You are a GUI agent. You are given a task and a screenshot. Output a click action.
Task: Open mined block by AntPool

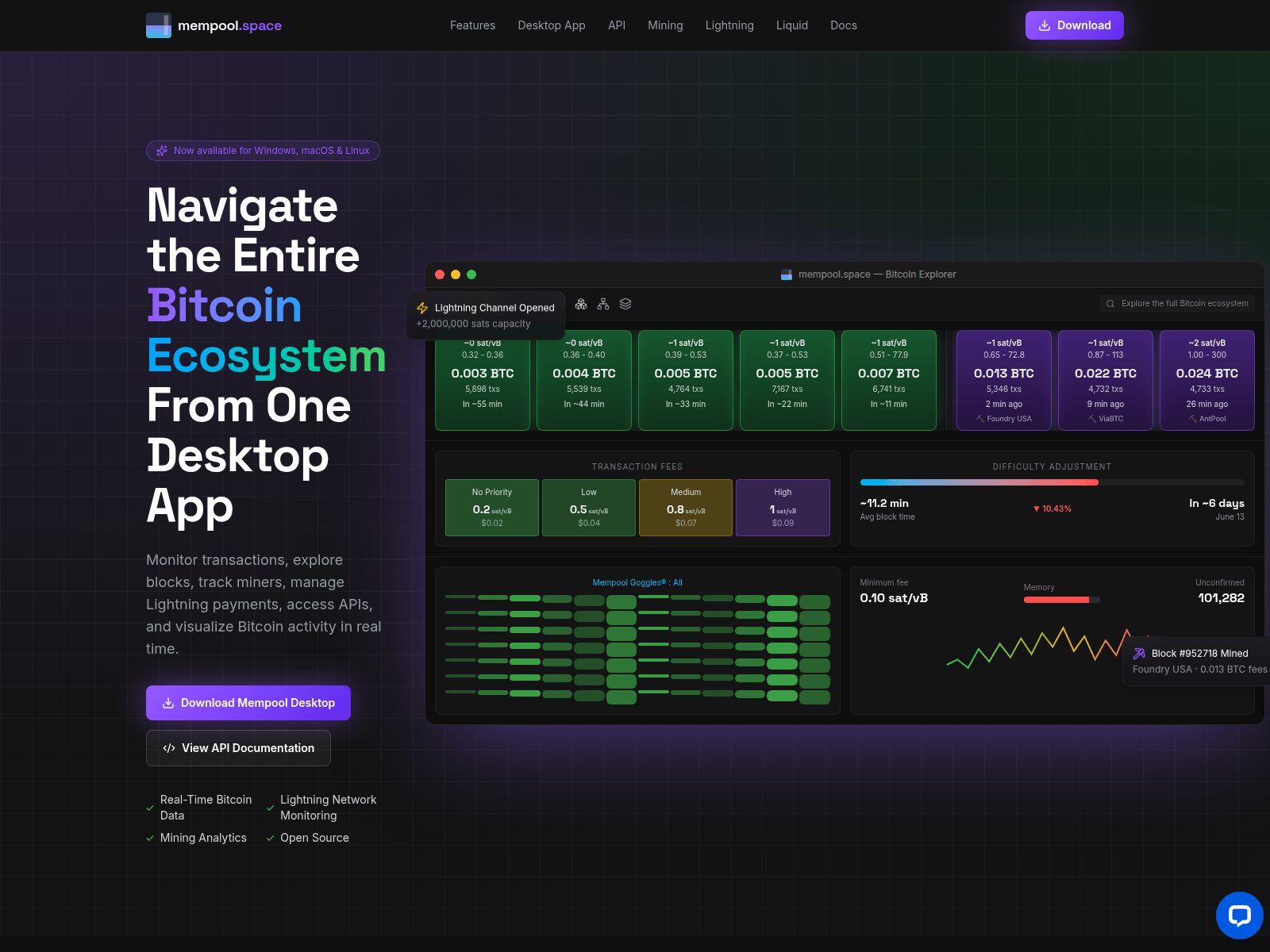(1207, 381)
